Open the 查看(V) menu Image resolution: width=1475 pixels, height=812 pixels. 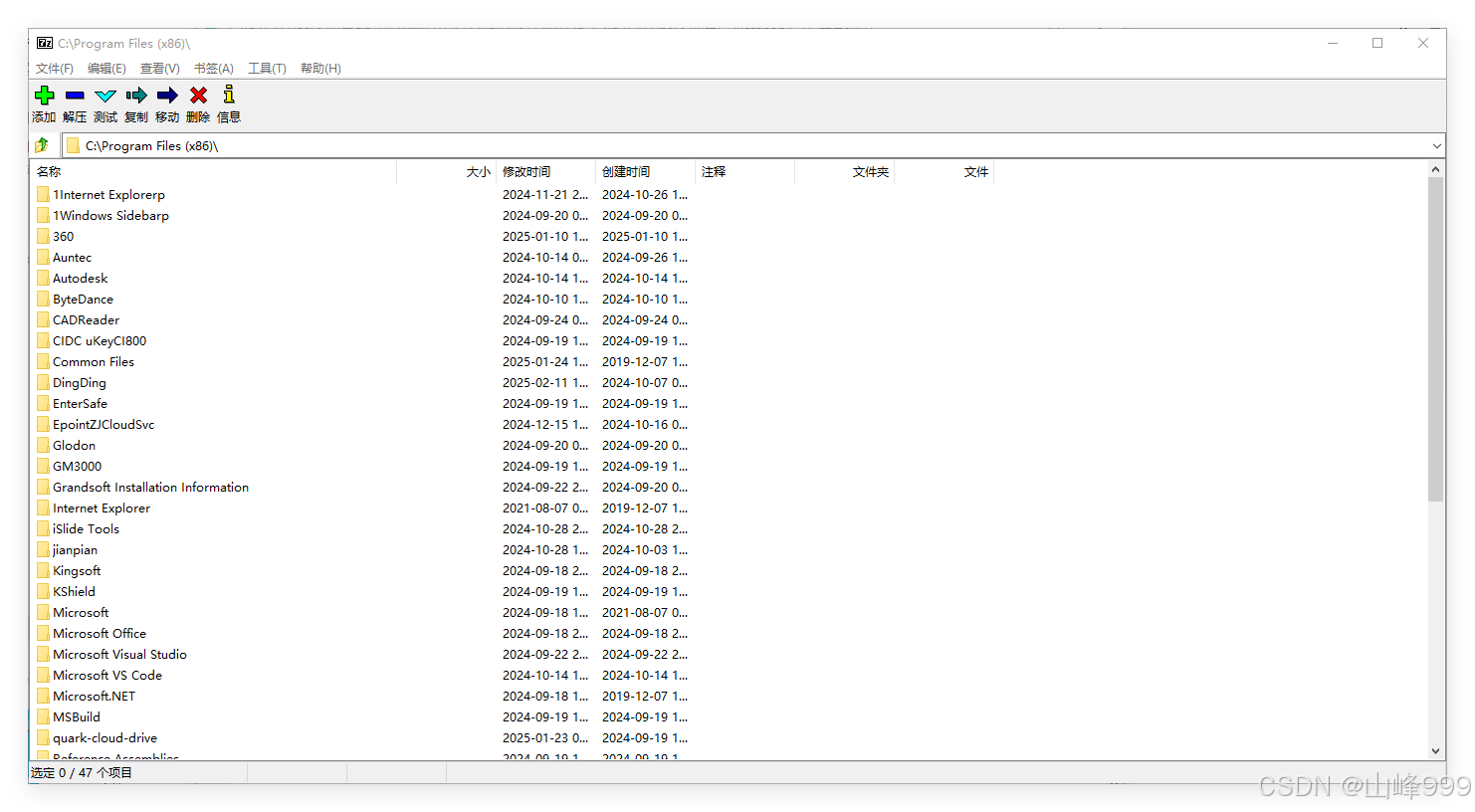tap(160, 69)
